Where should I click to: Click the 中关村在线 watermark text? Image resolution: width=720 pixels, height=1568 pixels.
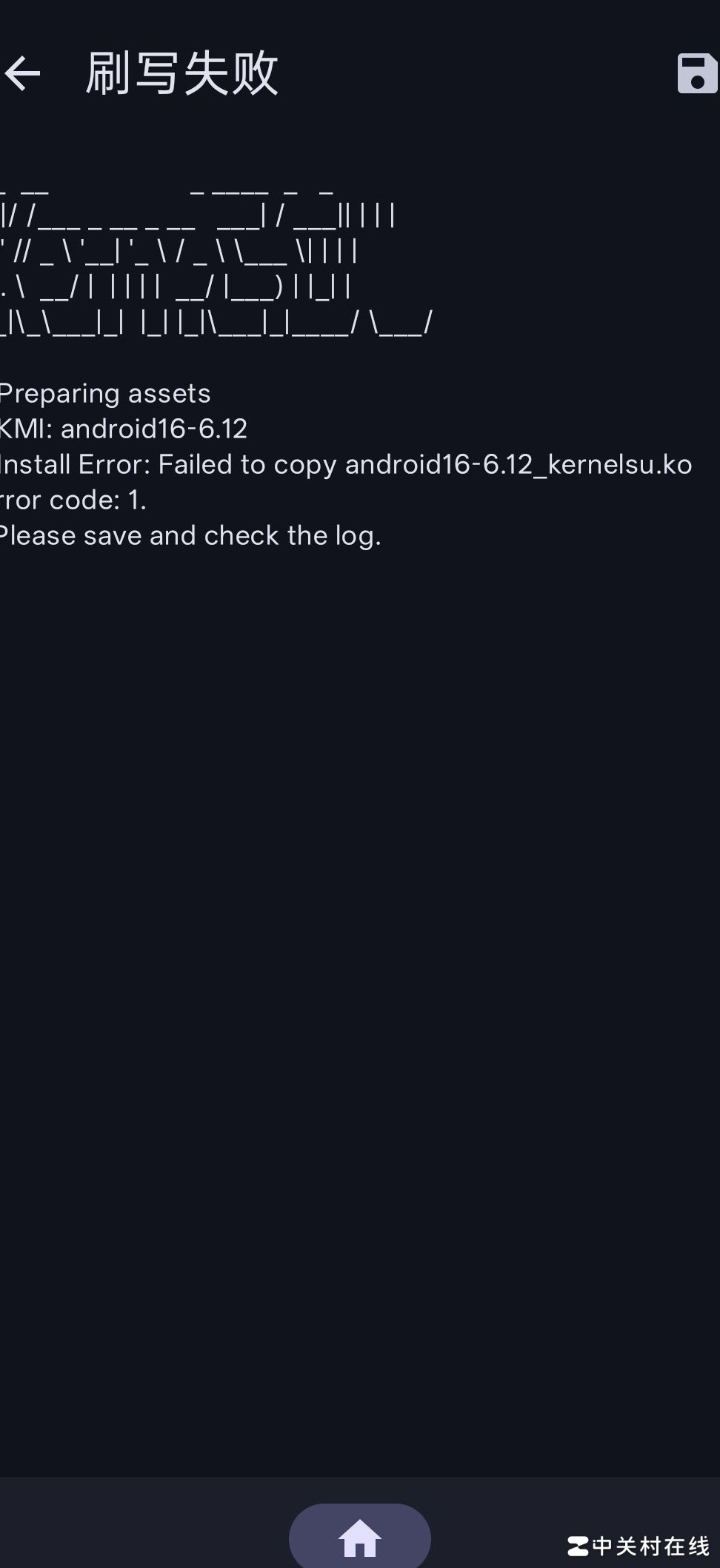click(x=651, y=1546)
